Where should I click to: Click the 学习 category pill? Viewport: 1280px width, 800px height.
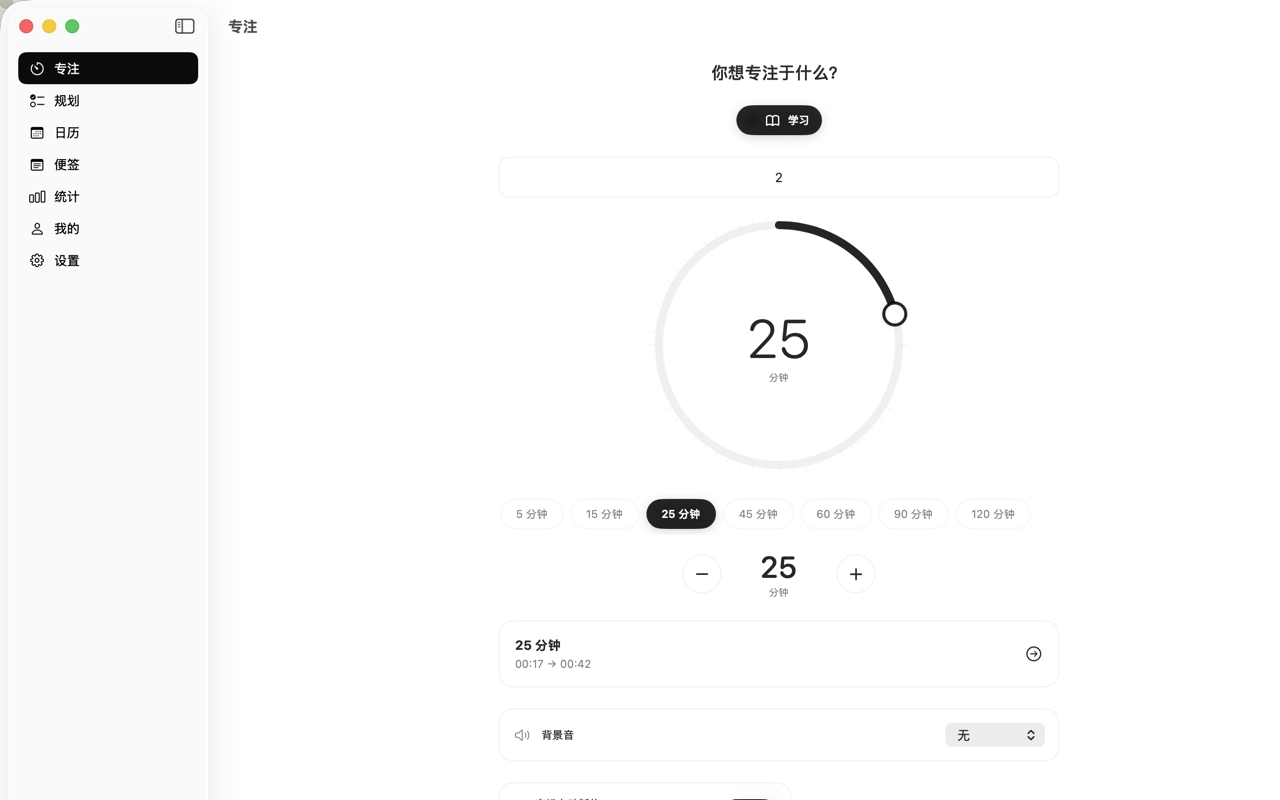tap(779, 120)
